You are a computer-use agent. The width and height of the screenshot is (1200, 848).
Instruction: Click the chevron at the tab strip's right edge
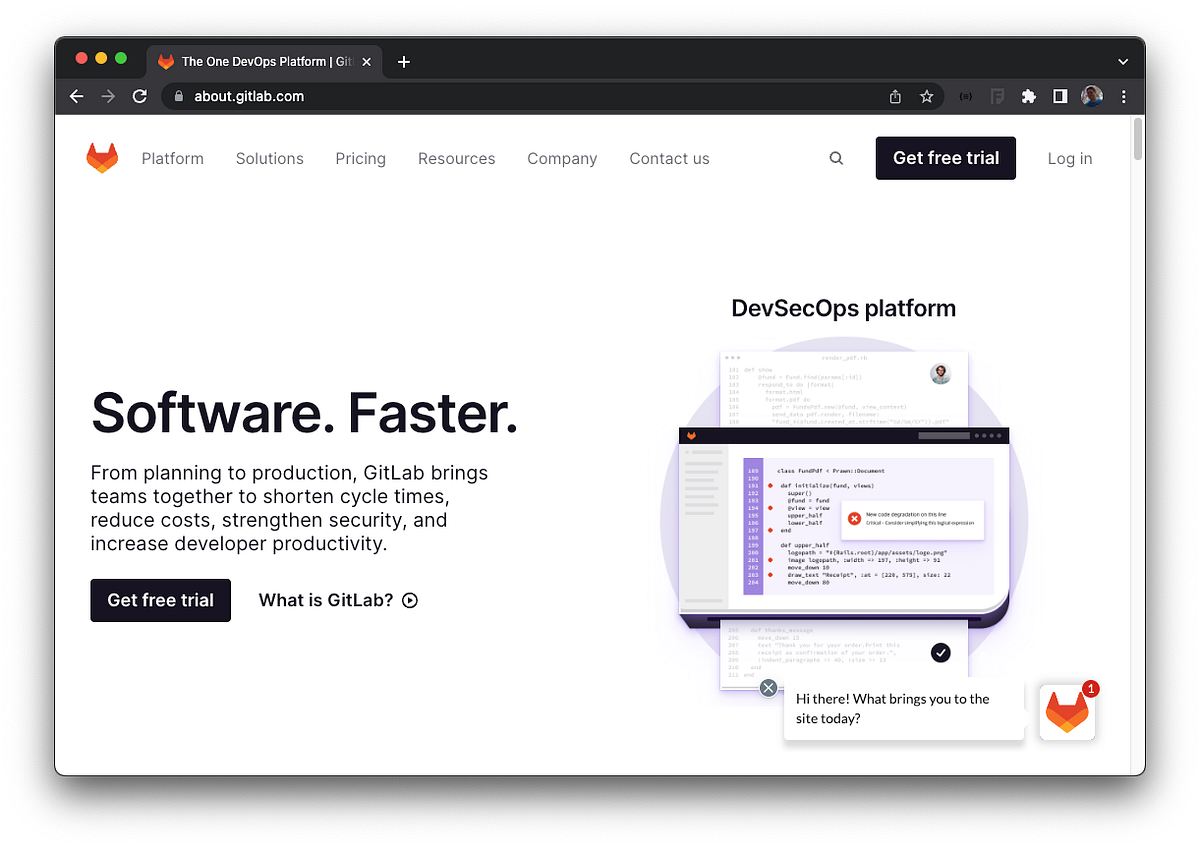(1122, 61)
